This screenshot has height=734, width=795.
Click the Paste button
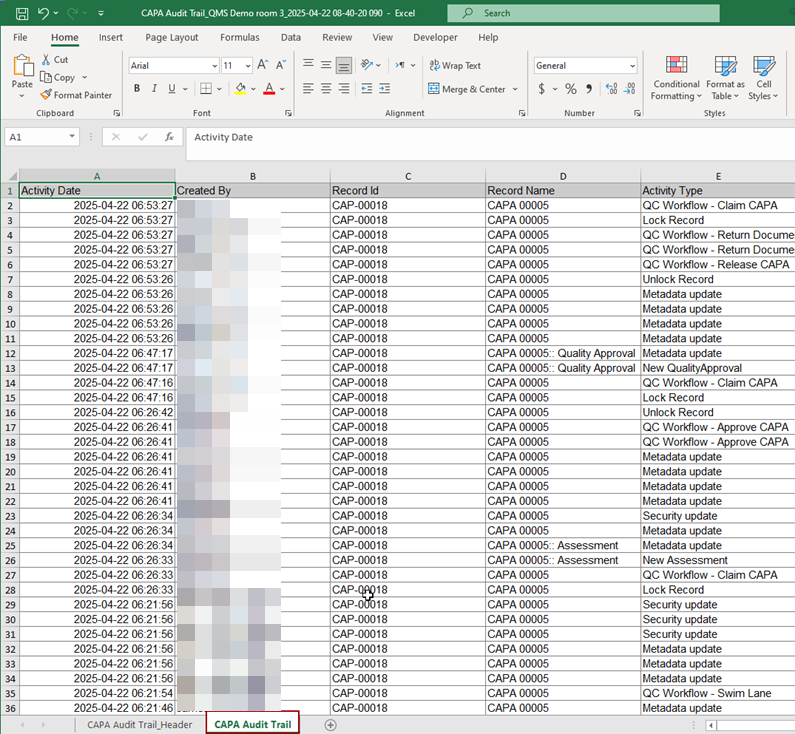[22, 73]
